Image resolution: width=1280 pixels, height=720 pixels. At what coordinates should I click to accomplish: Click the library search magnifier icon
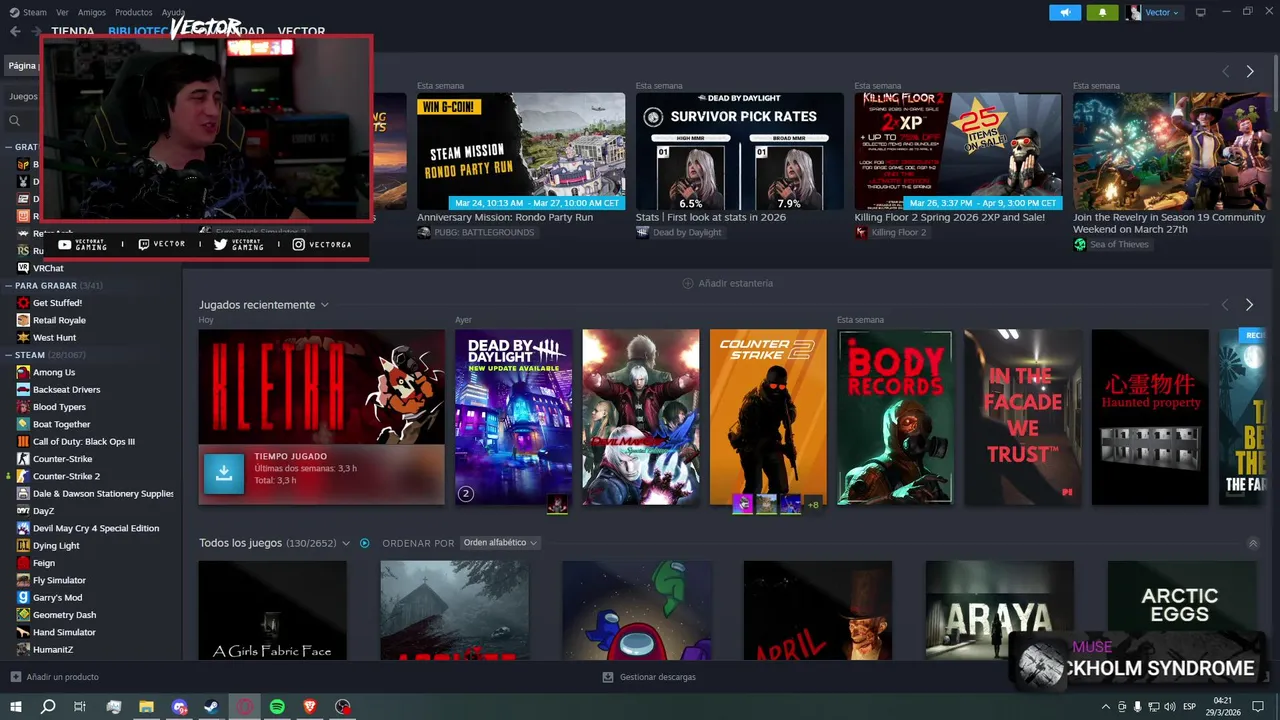pos(15,120)
